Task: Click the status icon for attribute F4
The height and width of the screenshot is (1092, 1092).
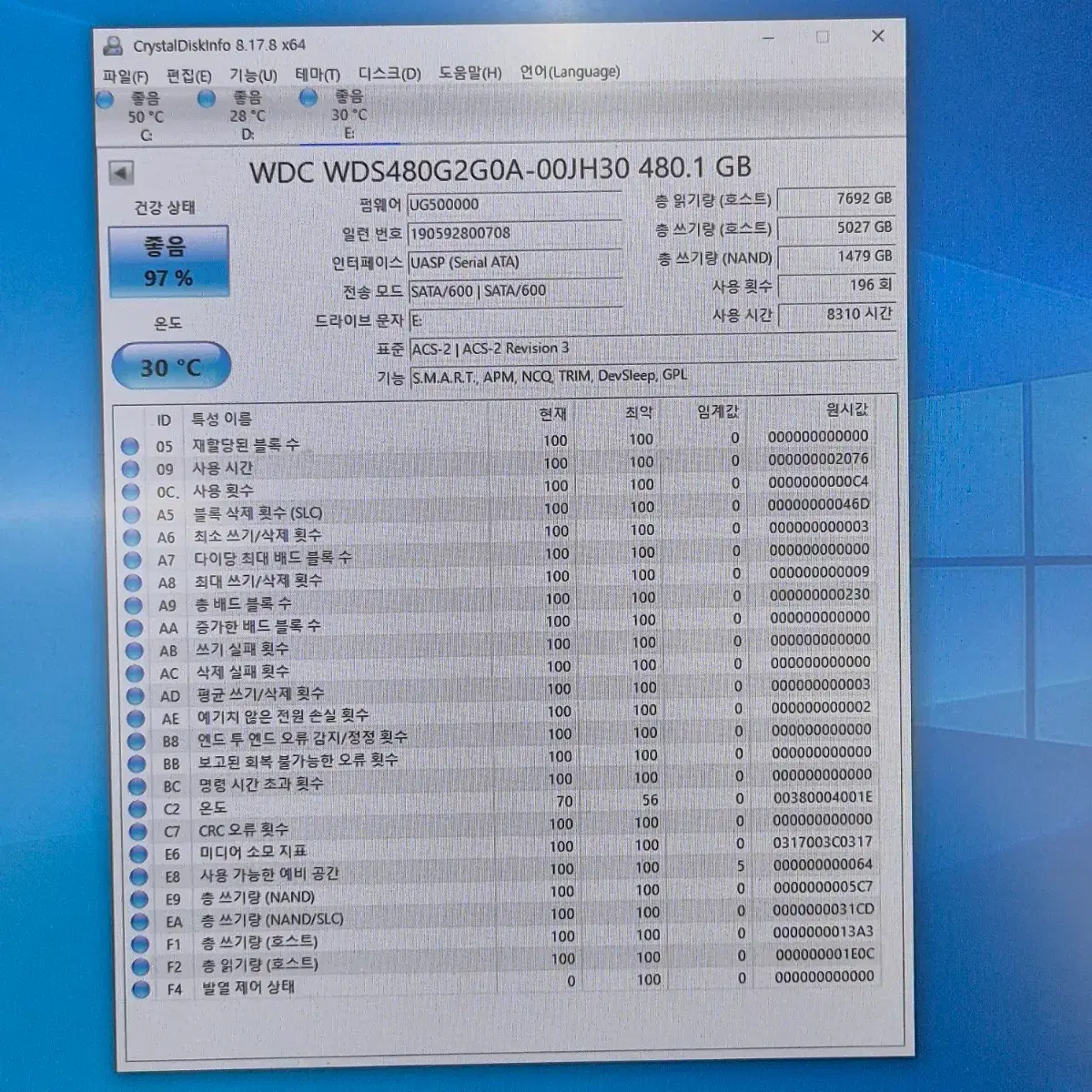Action: 141,990
